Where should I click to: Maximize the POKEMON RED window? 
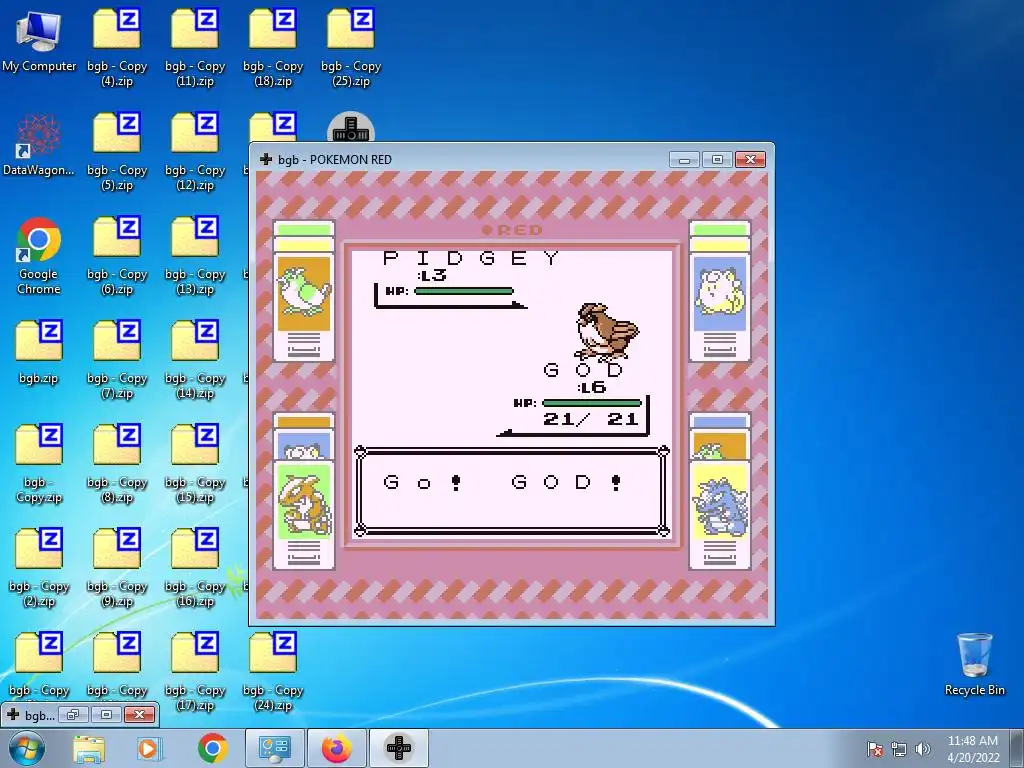[717, 159]
